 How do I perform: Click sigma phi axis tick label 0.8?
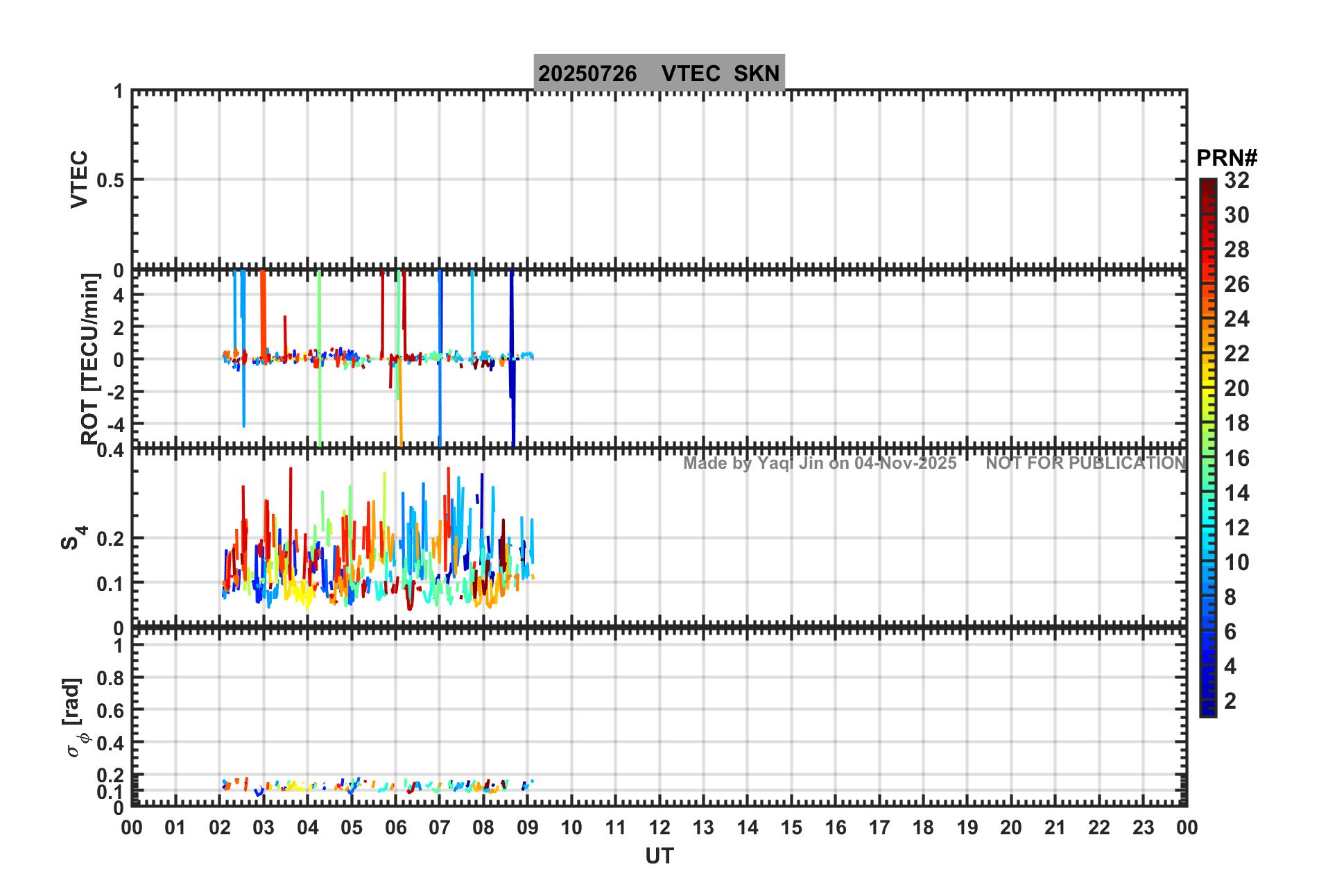(110, 678)
